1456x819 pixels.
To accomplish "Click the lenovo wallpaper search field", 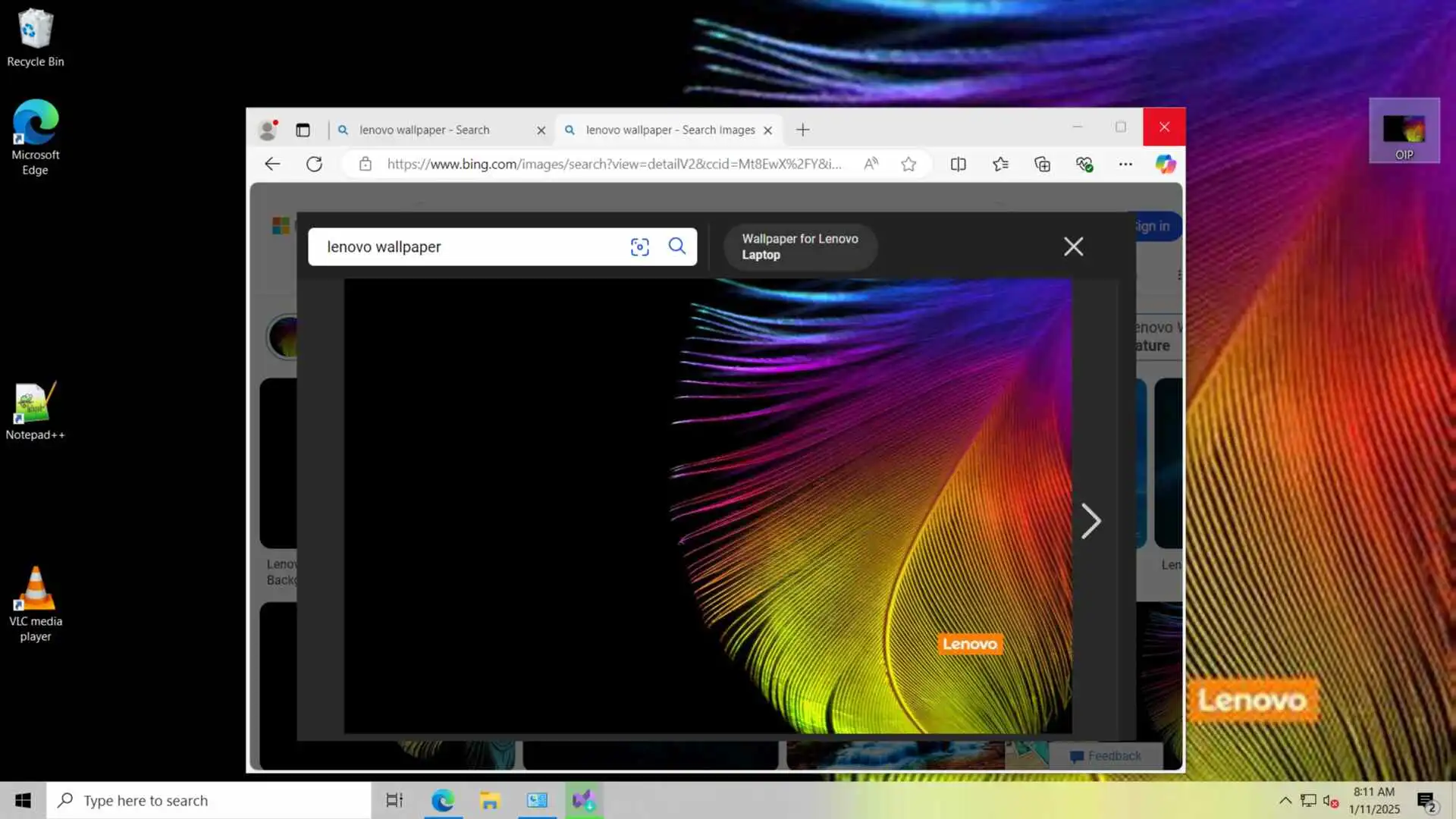I will point(470,247).
